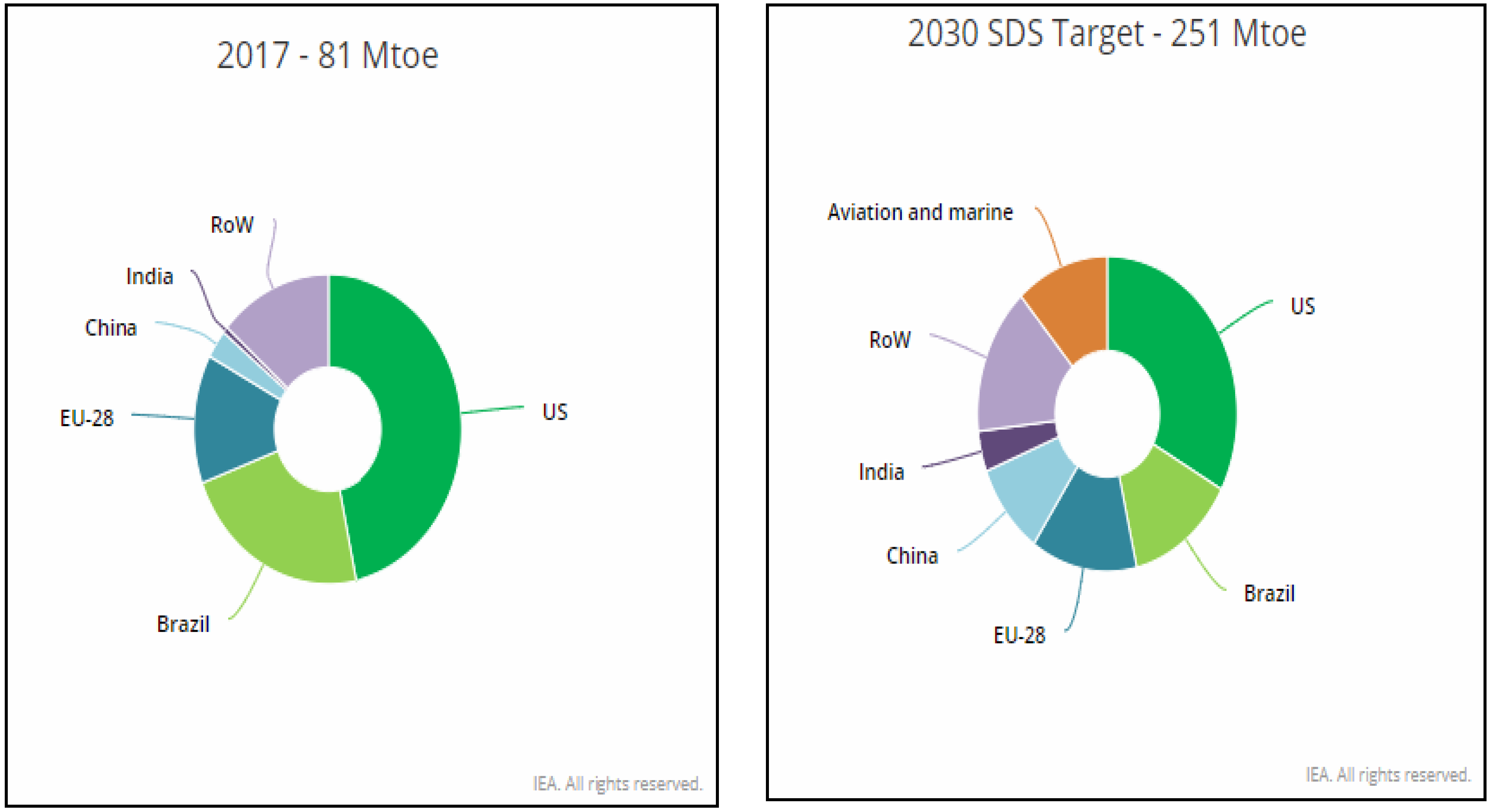Click the EU-28 label in 2030 chart
The image size is (1493, 812).
[1019, 635]
